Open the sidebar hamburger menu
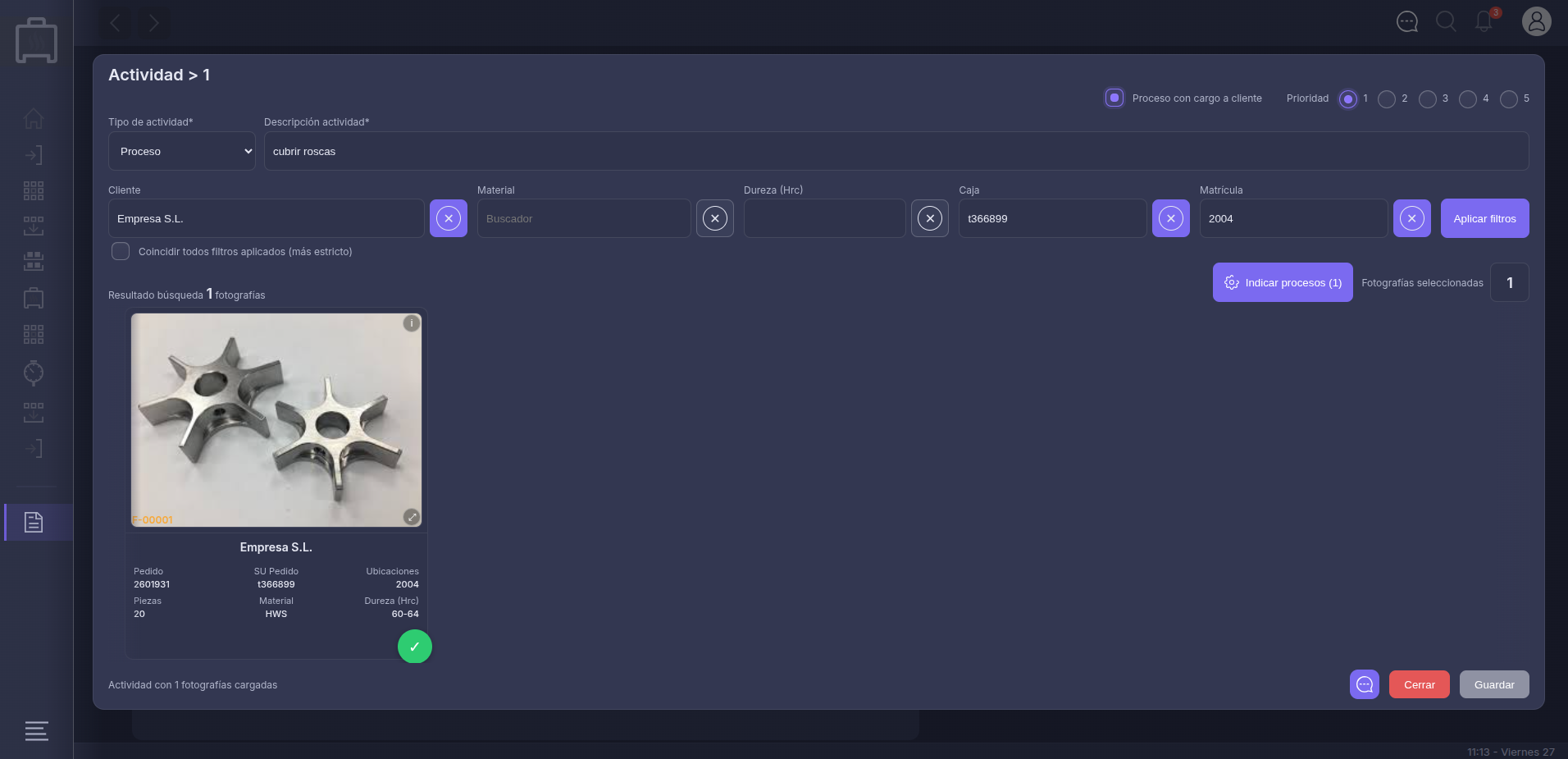 [36, 730]
